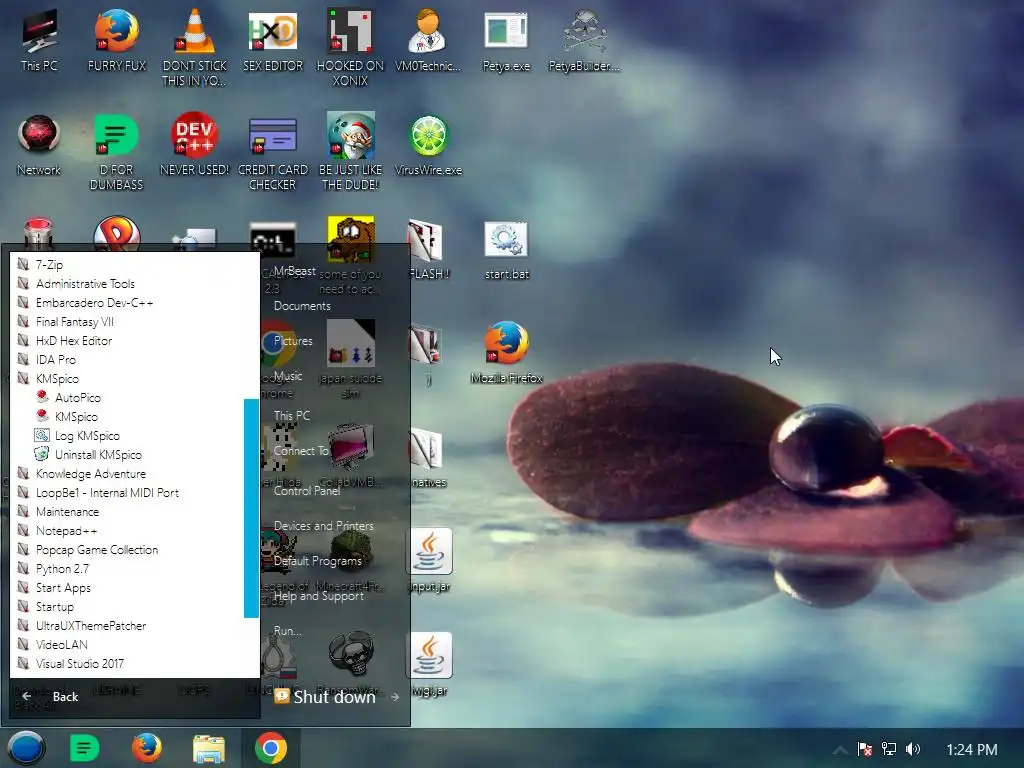The height and width of the screenshot is (768, 1024).
Task: Open the FLASH ! desktop icon
Action: [429, 249]
